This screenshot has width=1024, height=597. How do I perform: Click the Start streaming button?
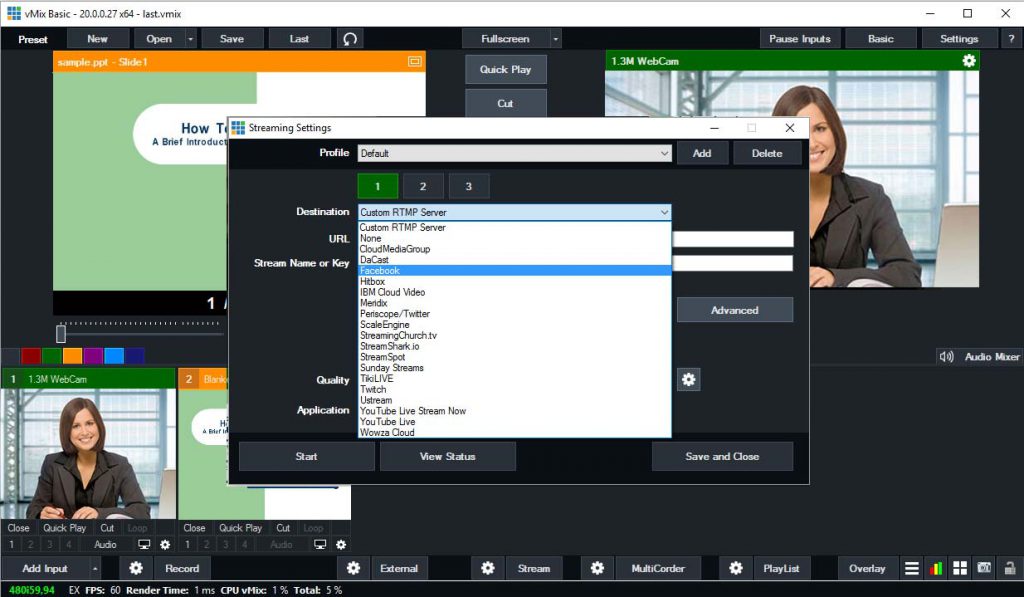click(x=306, y=457)
